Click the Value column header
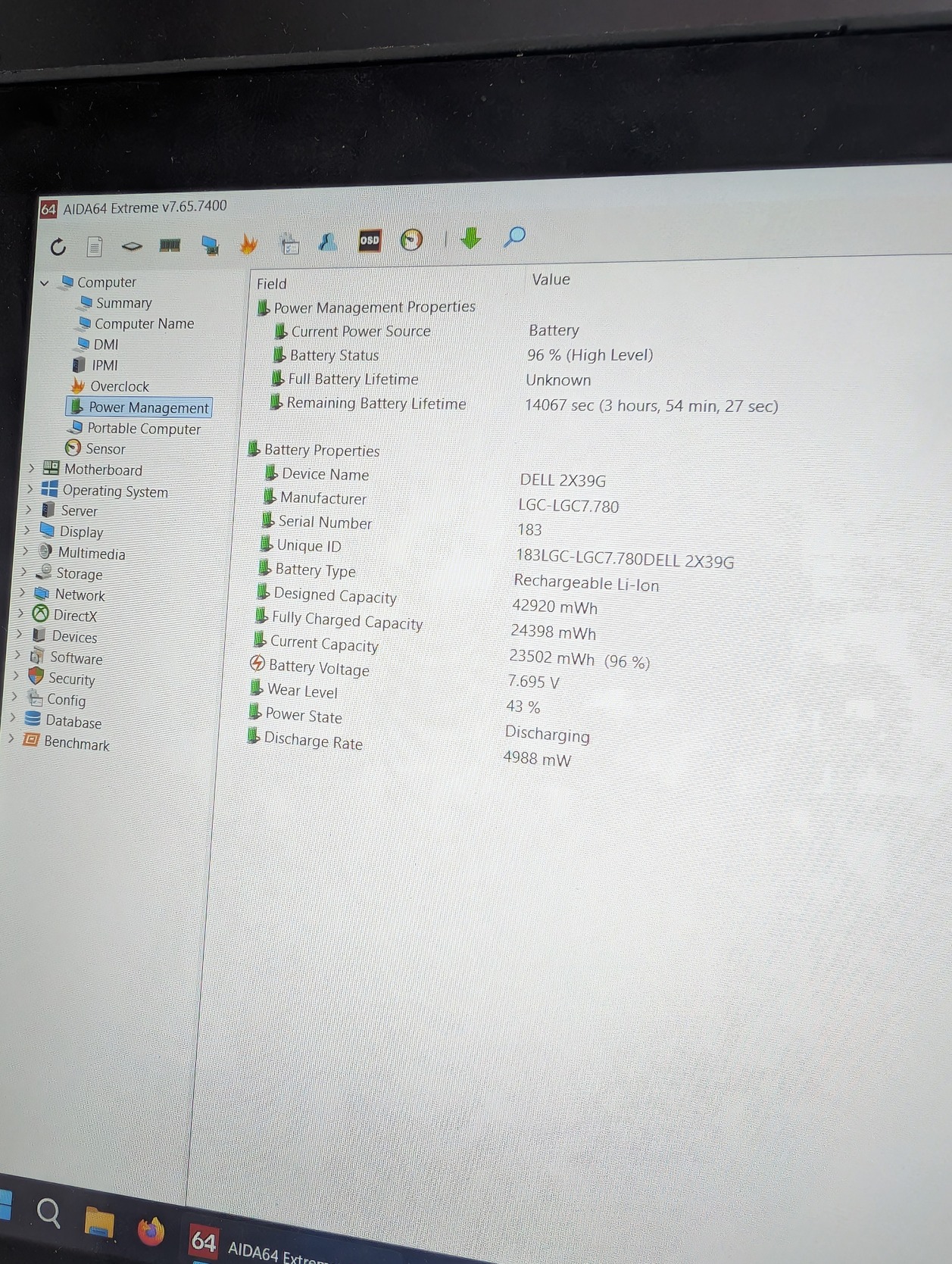 pyautogui.click(x=551, y=279)
